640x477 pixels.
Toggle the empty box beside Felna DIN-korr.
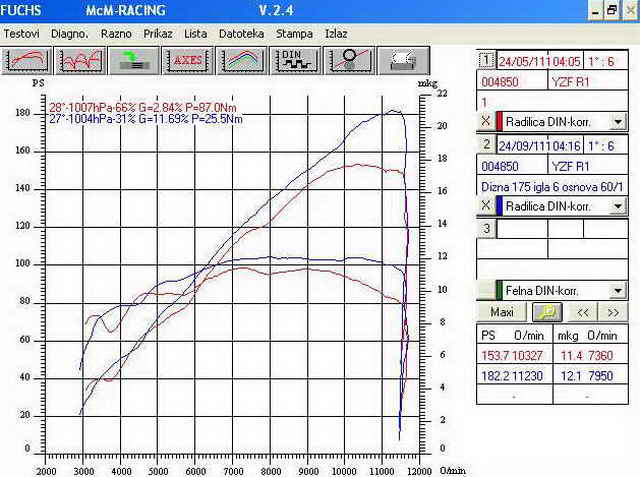point(485,291)
